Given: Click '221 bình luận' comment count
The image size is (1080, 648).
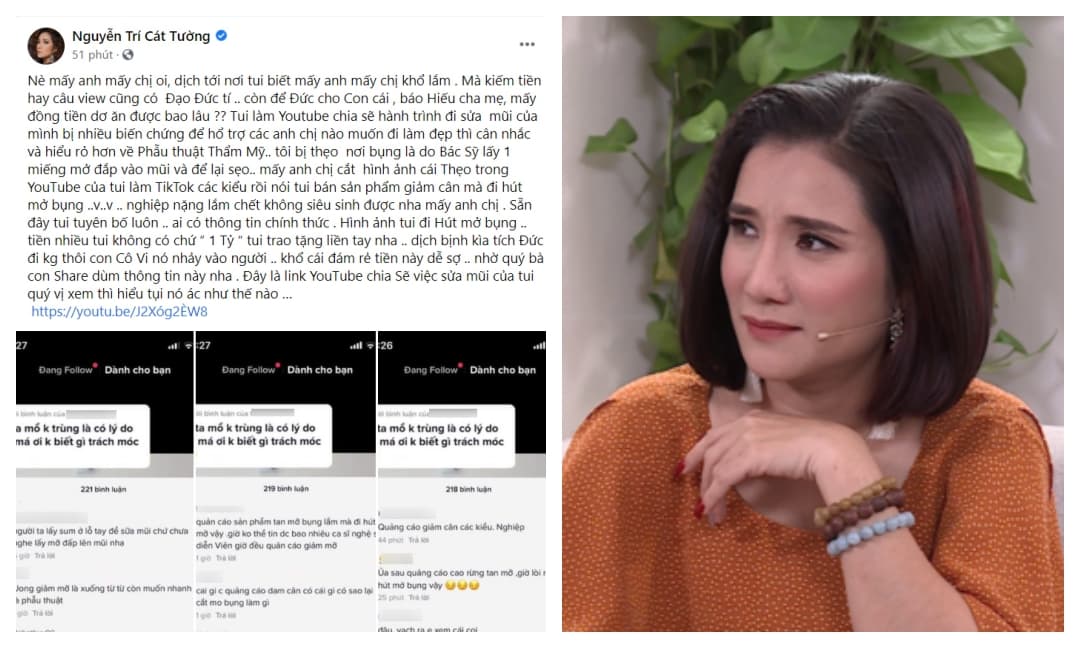Looking at the screenshot, I should [x=103, y=489].
